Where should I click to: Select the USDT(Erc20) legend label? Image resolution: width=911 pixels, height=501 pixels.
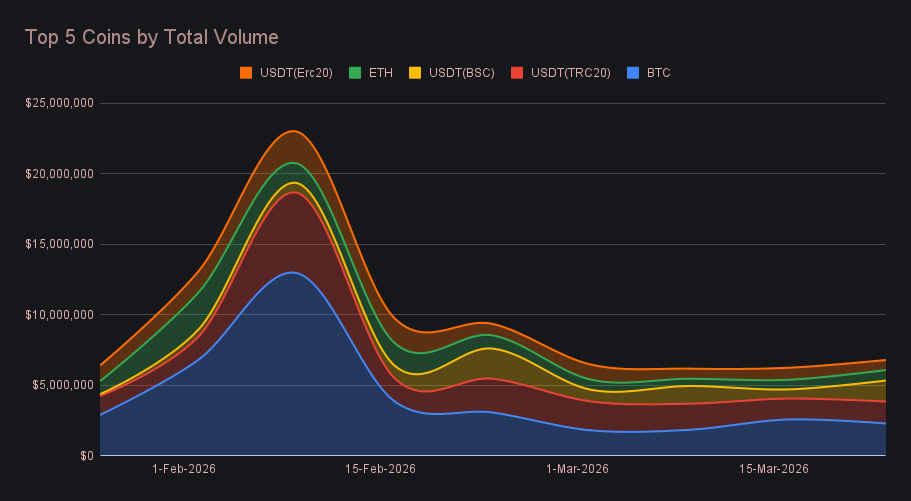point(295,73)
